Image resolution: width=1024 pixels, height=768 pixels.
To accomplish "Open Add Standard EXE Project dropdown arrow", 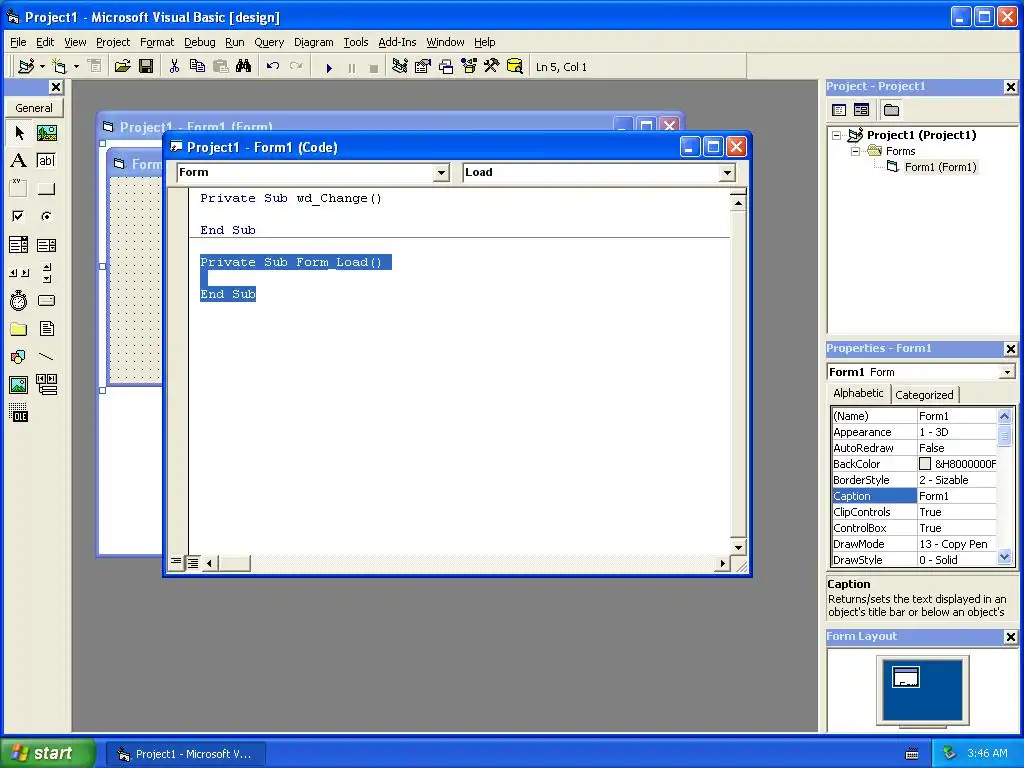I will tap(42, 66).
